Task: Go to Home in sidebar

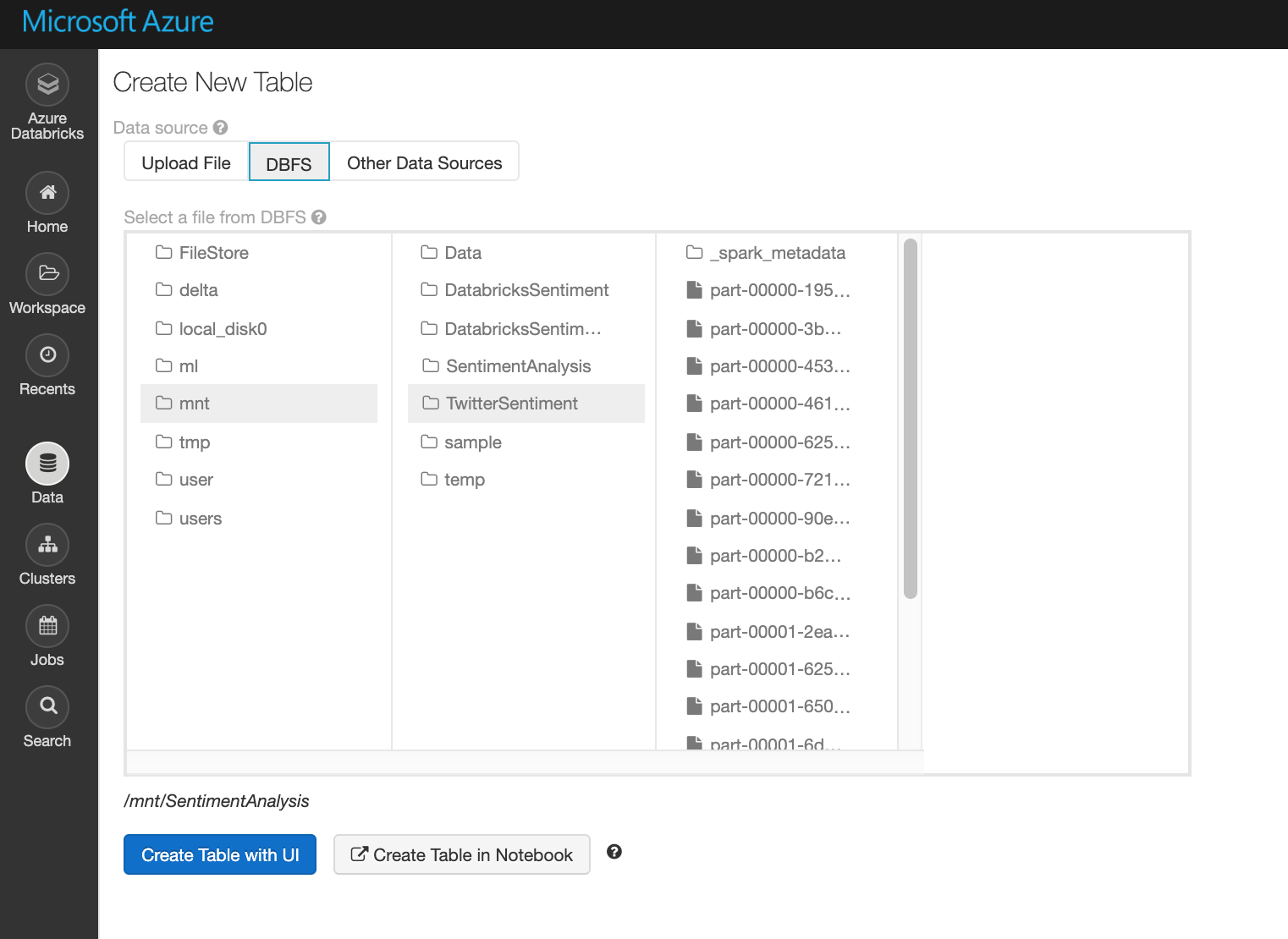Action: point(47,205)
